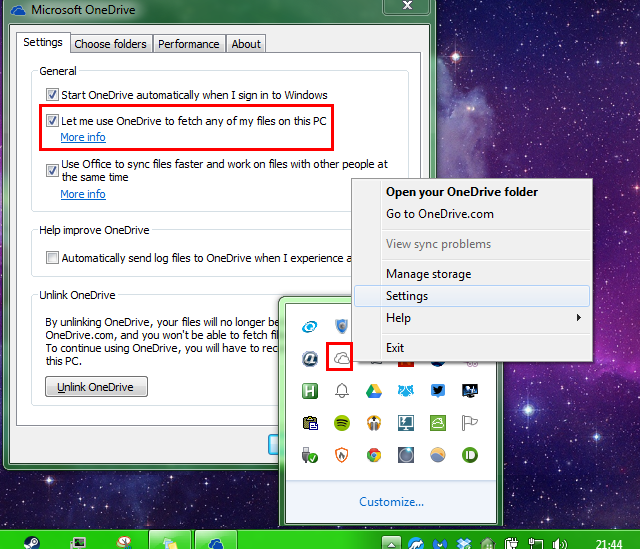Open More info link under Office sync
This screenshot has height=549, width=640.
(83, 194)
